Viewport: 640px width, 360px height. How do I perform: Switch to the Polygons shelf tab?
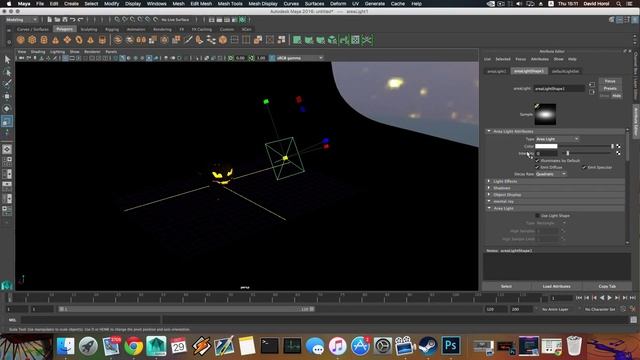(64, 29)
